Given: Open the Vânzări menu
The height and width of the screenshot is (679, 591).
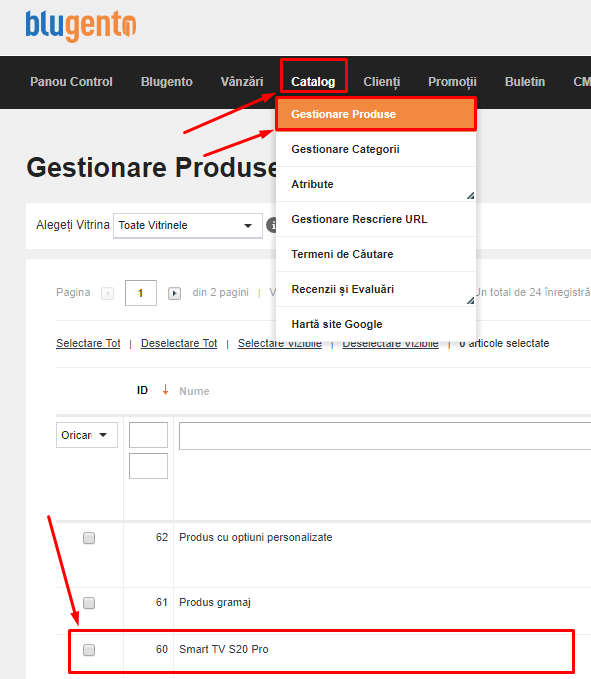Looking at the screenshot, I should [x=242, y=81].
